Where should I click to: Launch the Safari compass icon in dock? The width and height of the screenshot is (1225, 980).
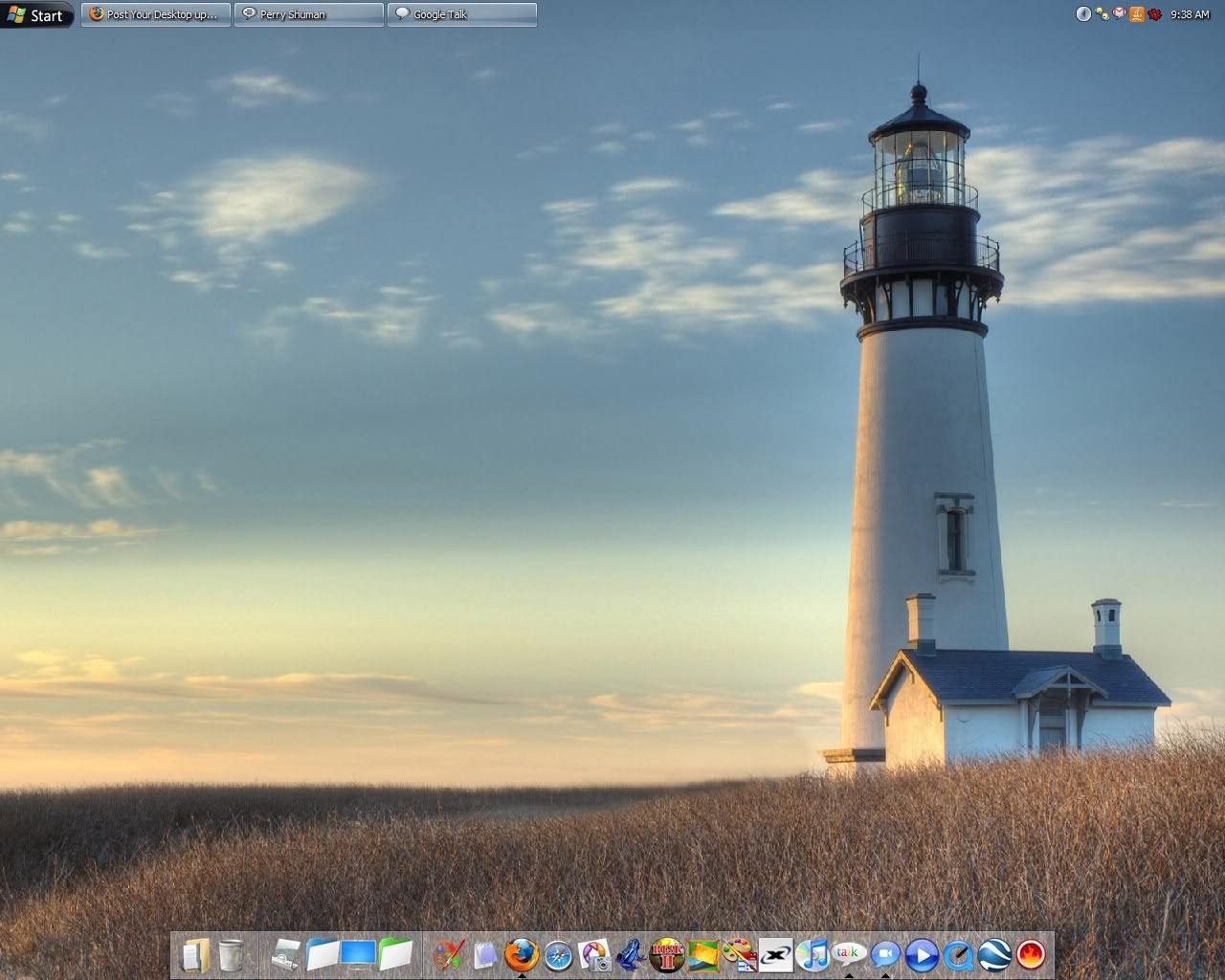[558, 954]
